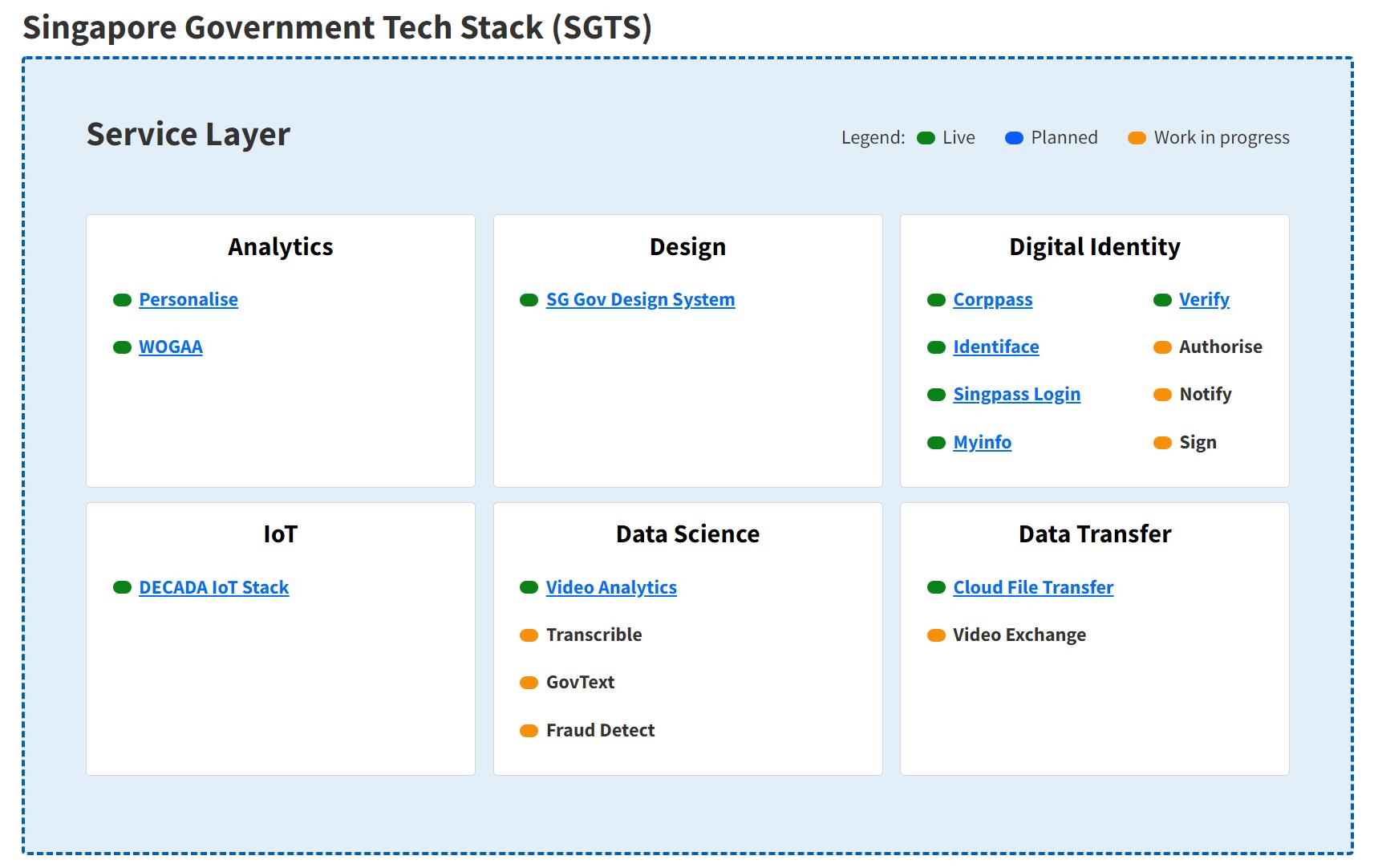Open the Identiface link
Screen dimensions: 1374x868
[x=995, y=347]
